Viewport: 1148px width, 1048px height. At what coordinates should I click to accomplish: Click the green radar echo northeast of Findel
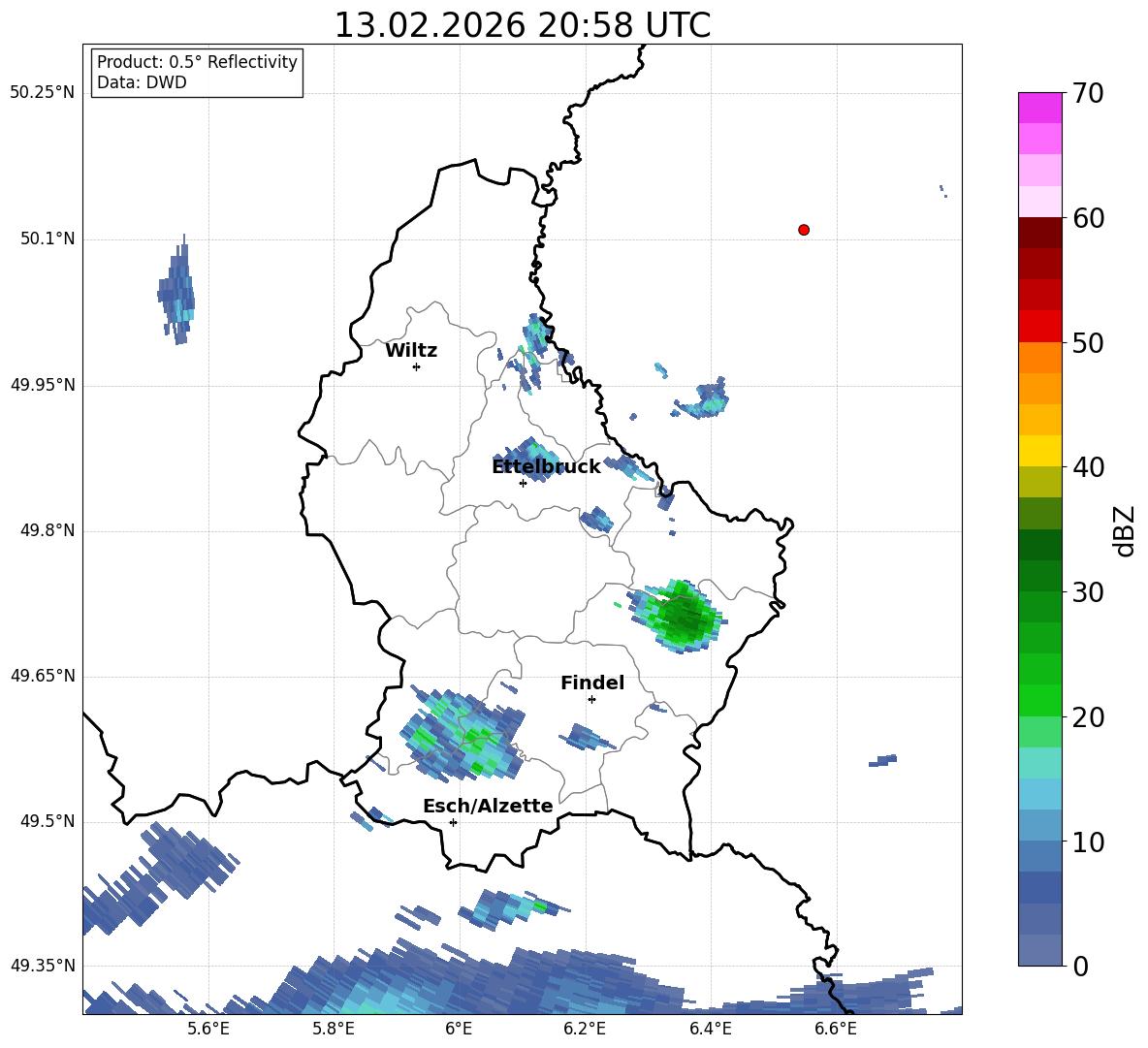[677, 616]
